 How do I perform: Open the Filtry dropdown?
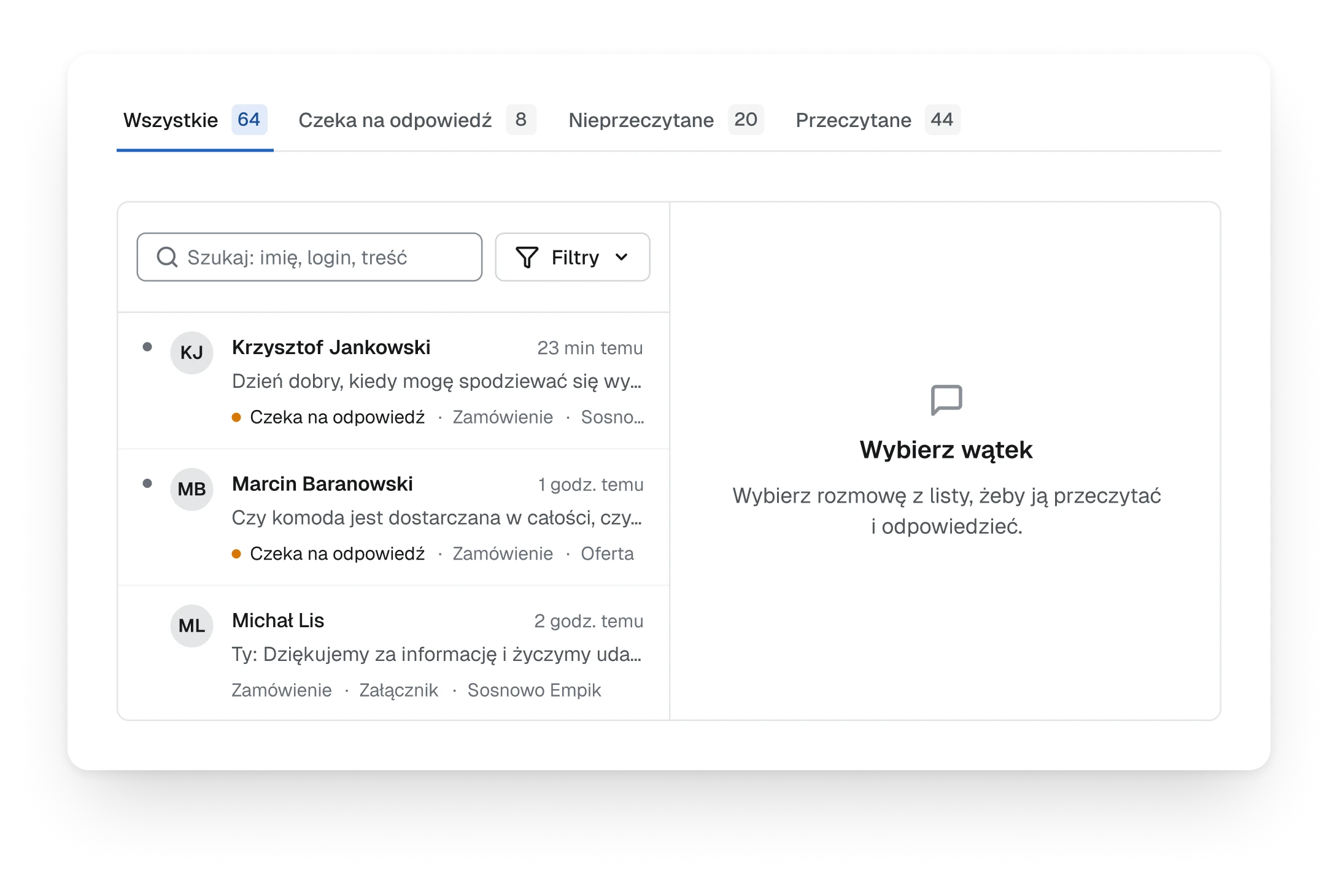573,257
